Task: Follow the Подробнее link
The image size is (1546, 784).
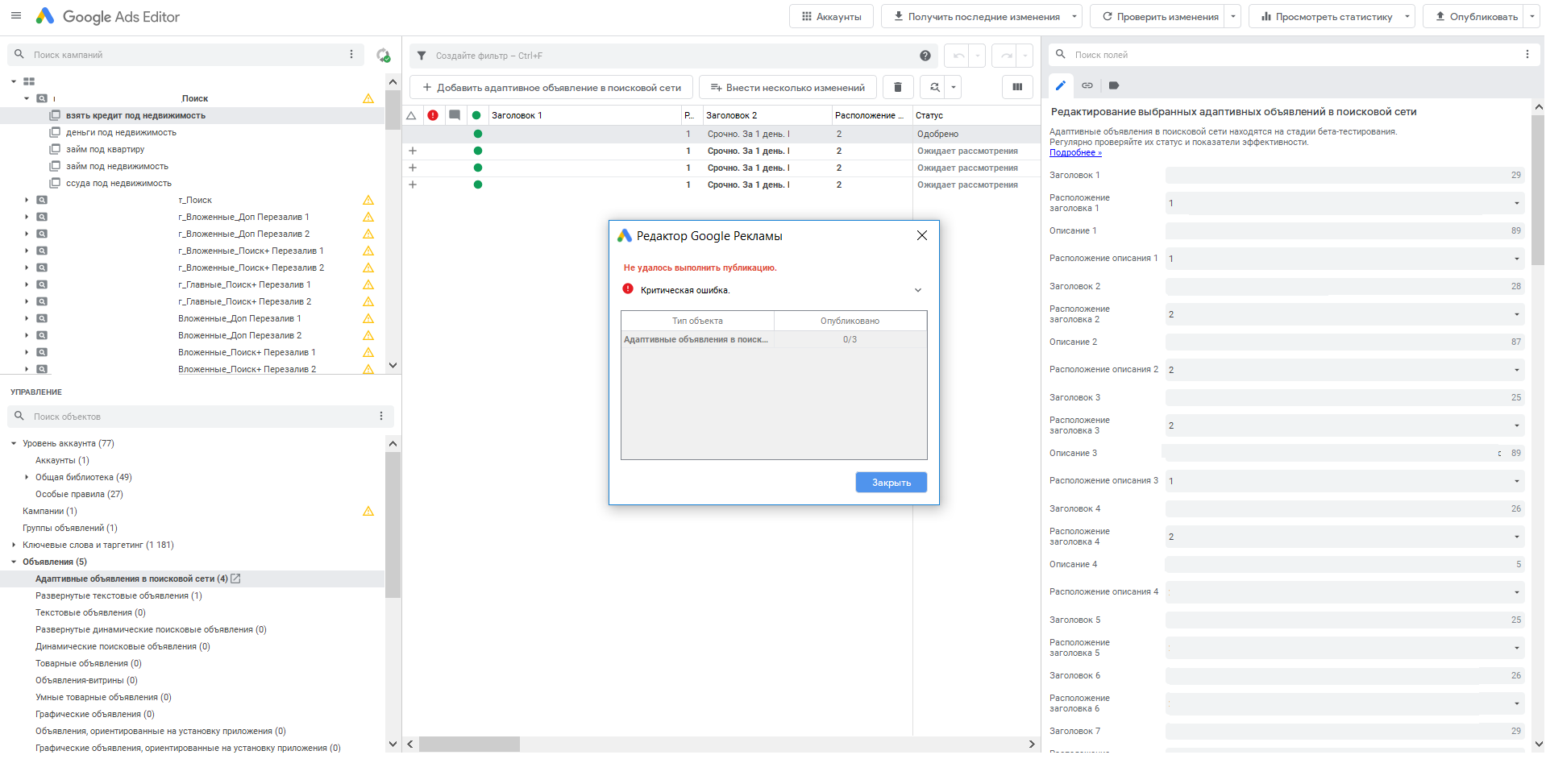Action: point(1074,153)
